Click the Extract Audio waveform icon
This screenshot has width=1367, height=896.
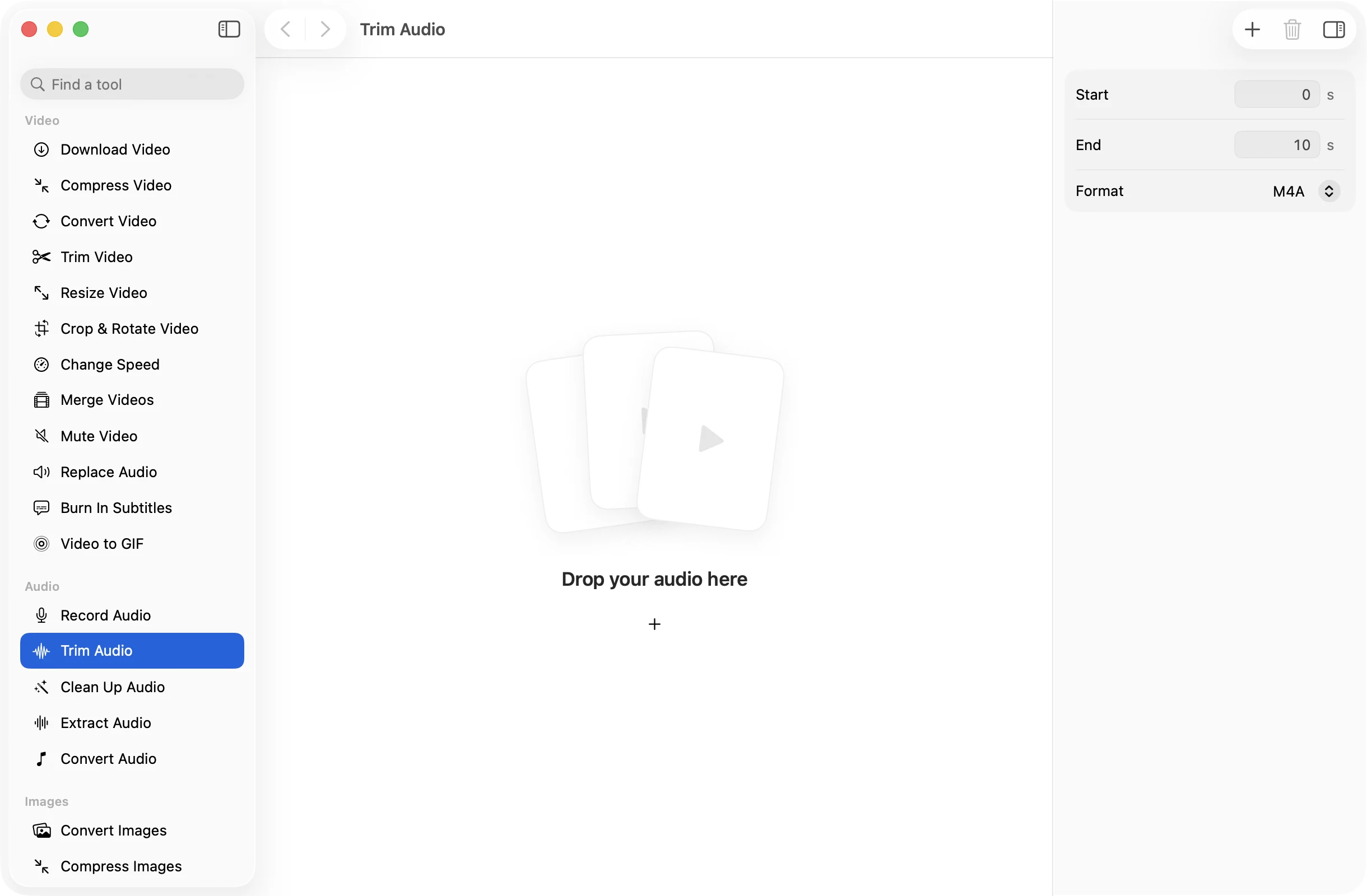tap(41, 722)
